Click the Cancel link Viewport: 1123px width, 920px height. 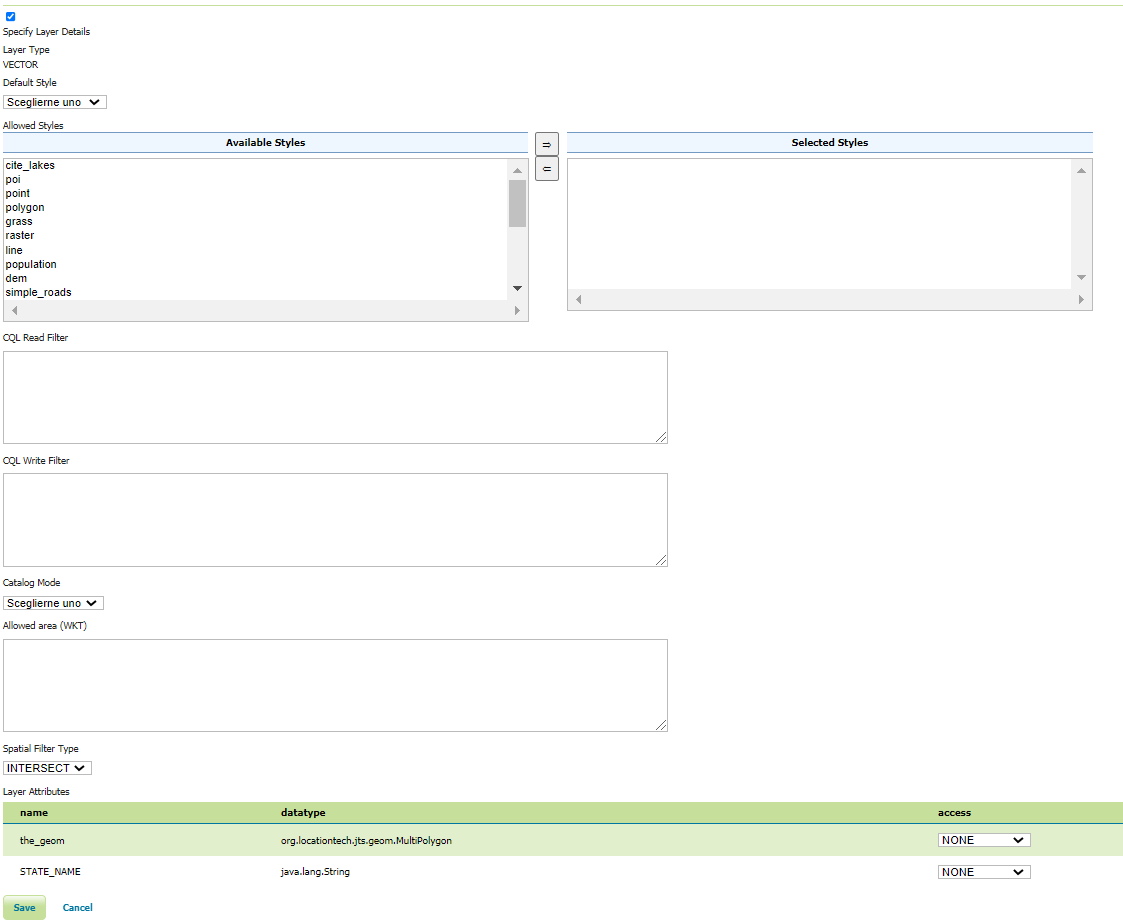77,908
